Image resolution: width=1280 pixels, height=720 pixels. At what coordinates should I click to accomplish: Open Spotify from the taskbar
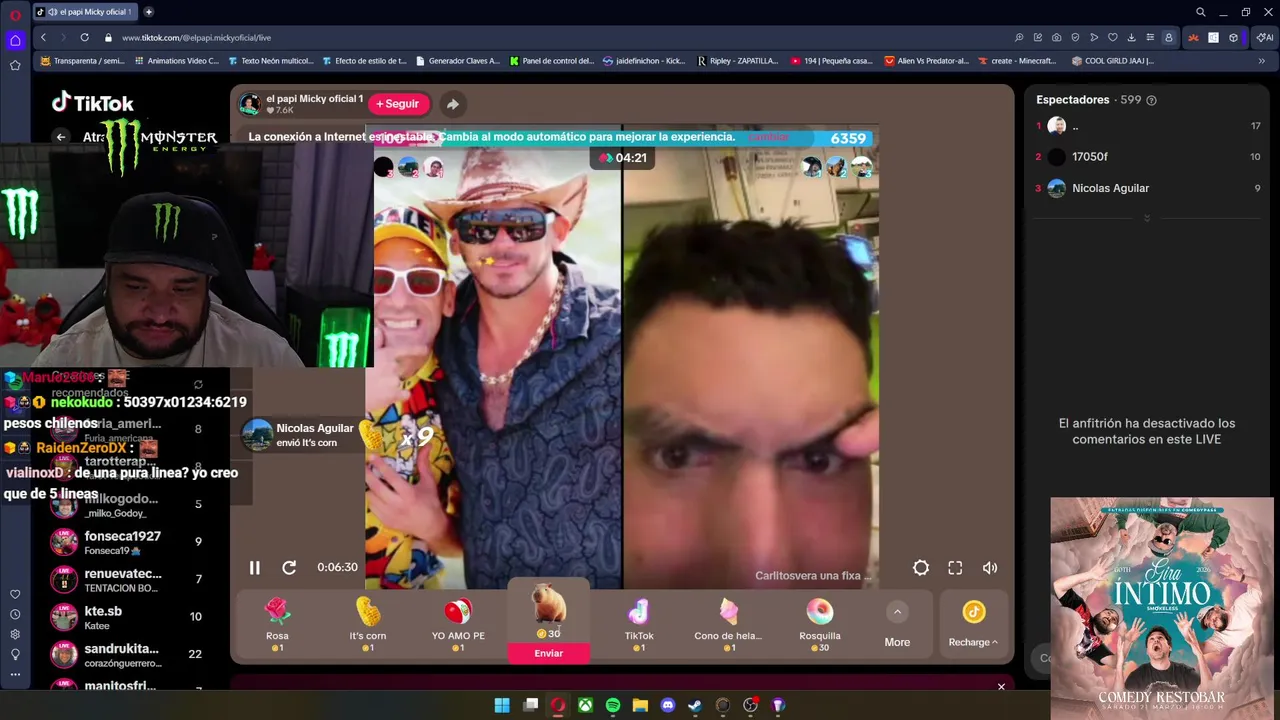click(x=613, y=705)
